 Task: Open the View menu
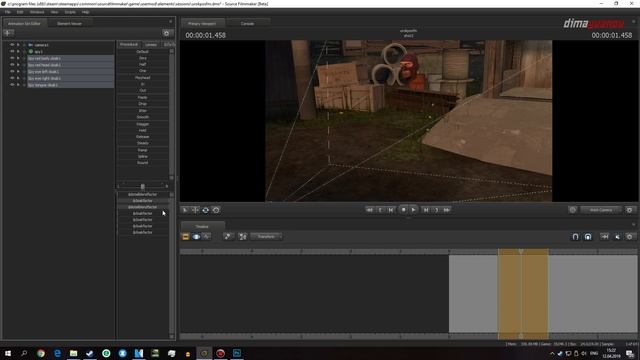(x=54, y=12)
